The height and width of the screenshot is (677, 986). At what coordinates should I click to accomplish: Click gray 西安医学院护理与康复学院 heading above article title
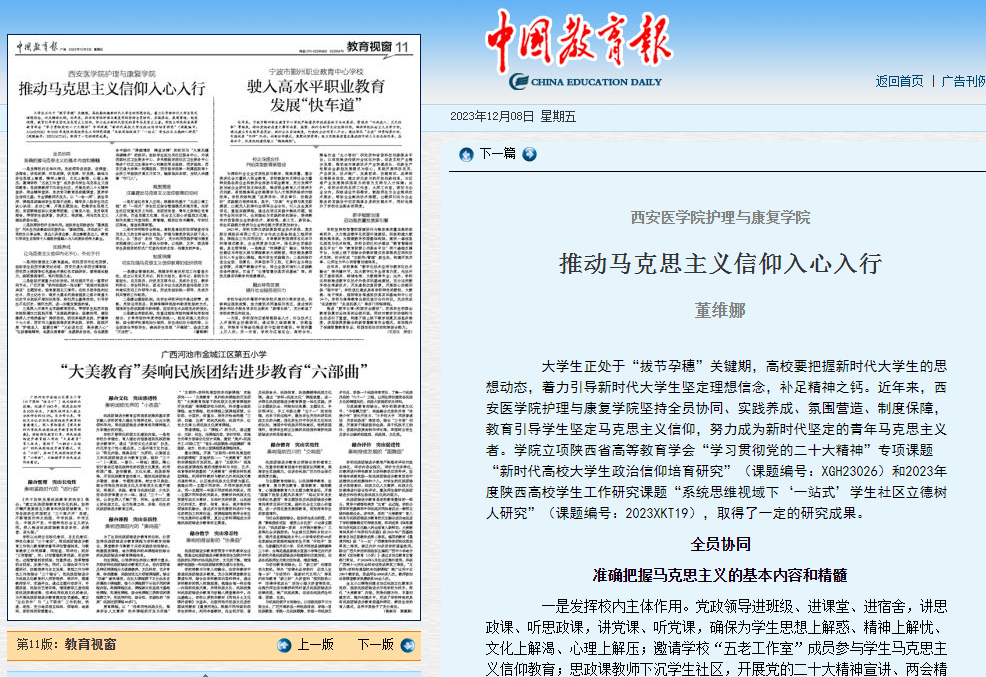721,217
